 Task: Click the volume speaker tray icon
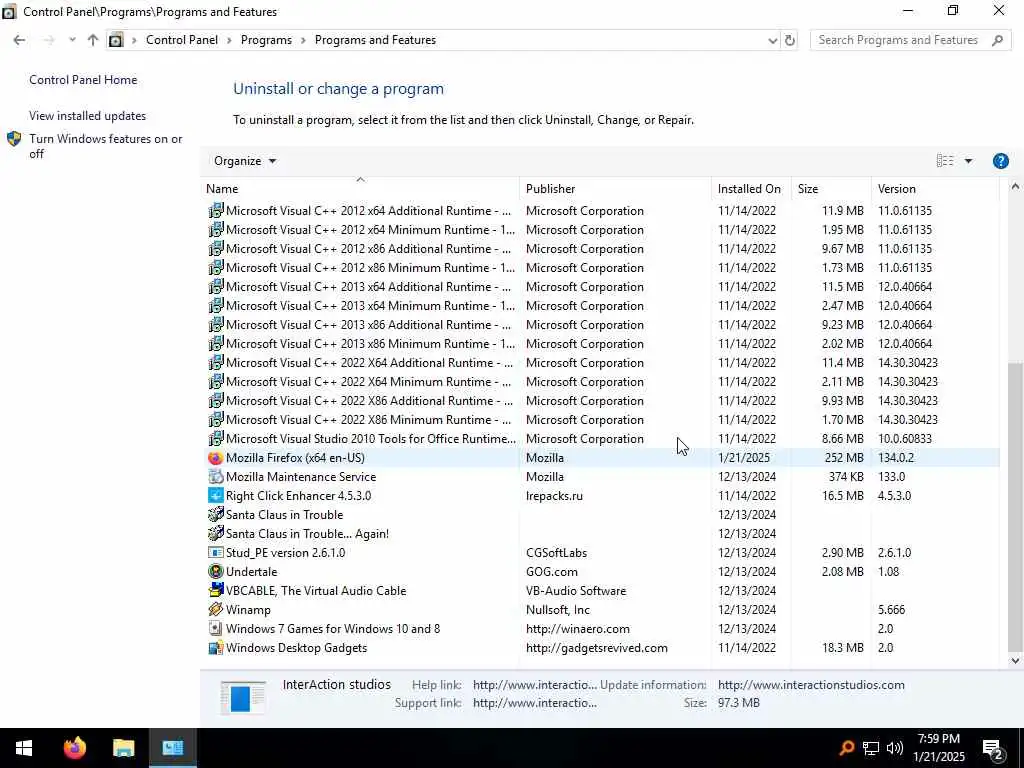tap(895, 748)
